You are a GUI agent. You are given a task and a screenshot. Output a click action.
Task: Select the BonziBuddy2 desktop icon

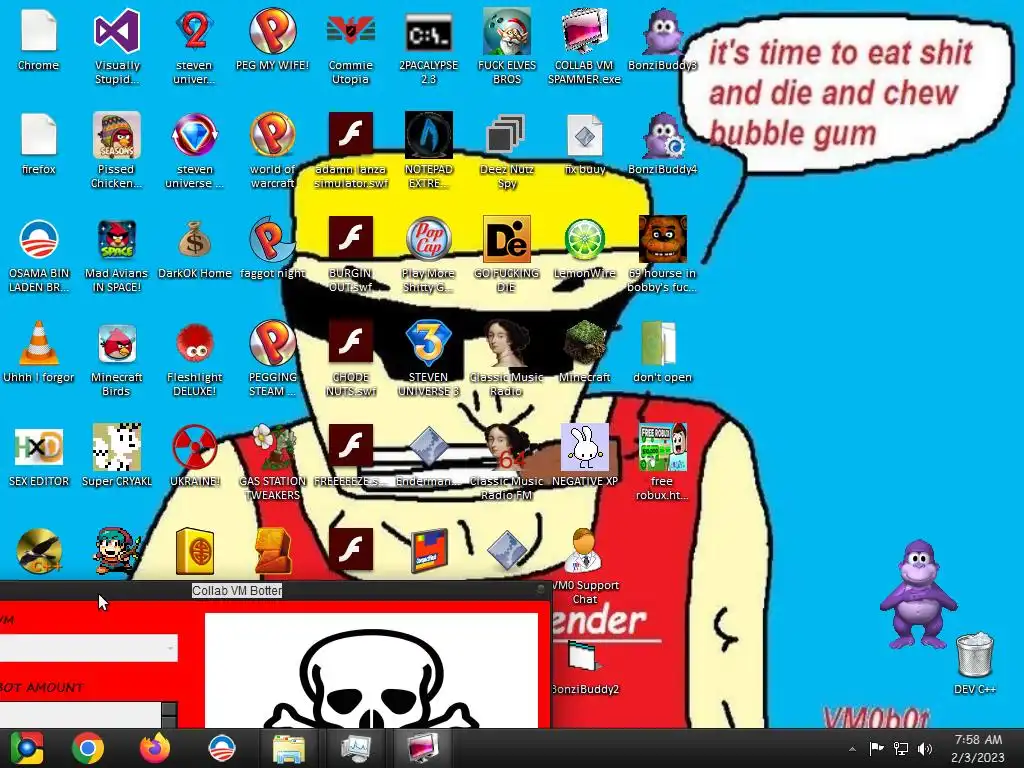coord(584,666)
